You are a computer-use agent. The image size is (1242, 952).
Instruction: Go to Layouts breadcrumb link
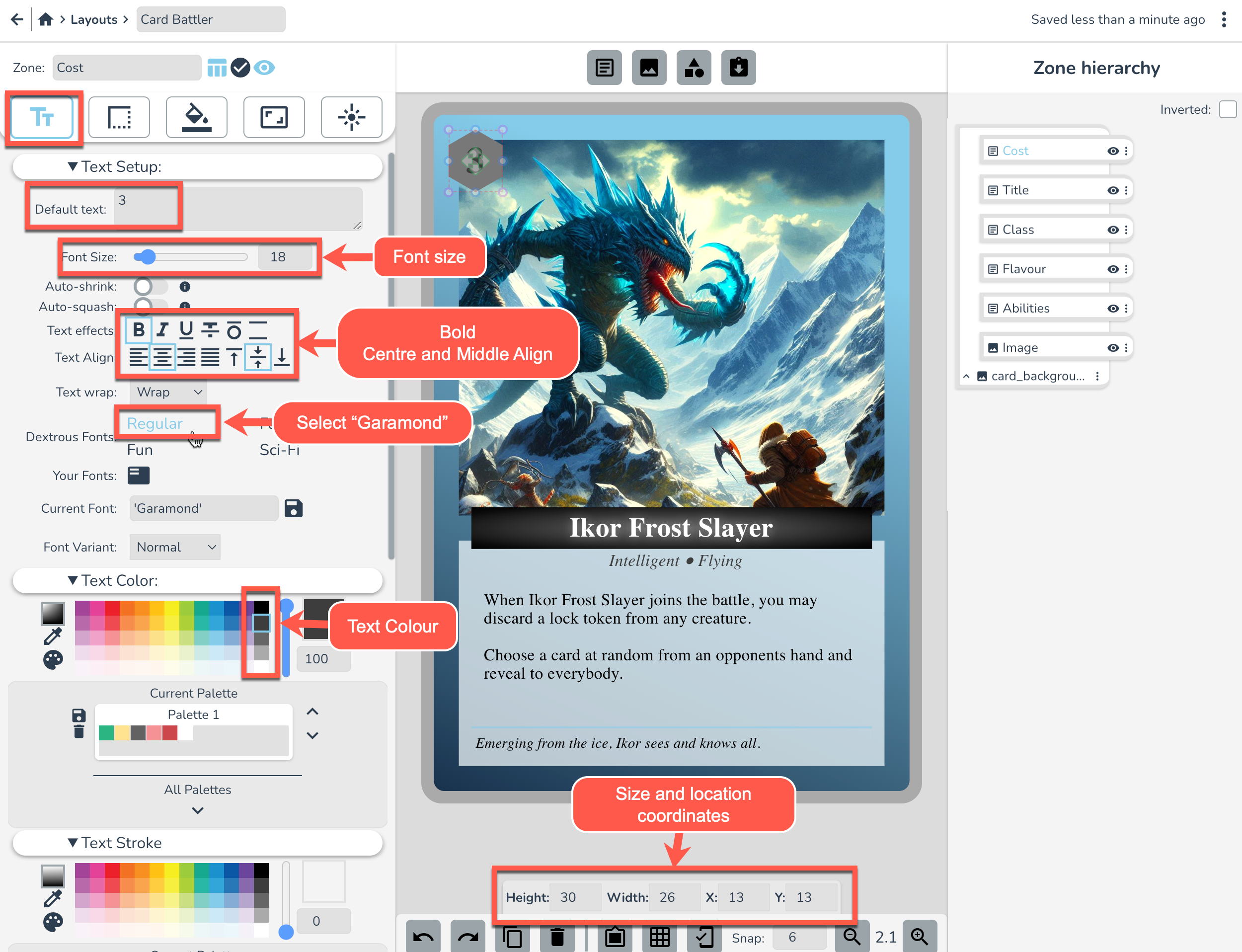click(x=93, y=20)
